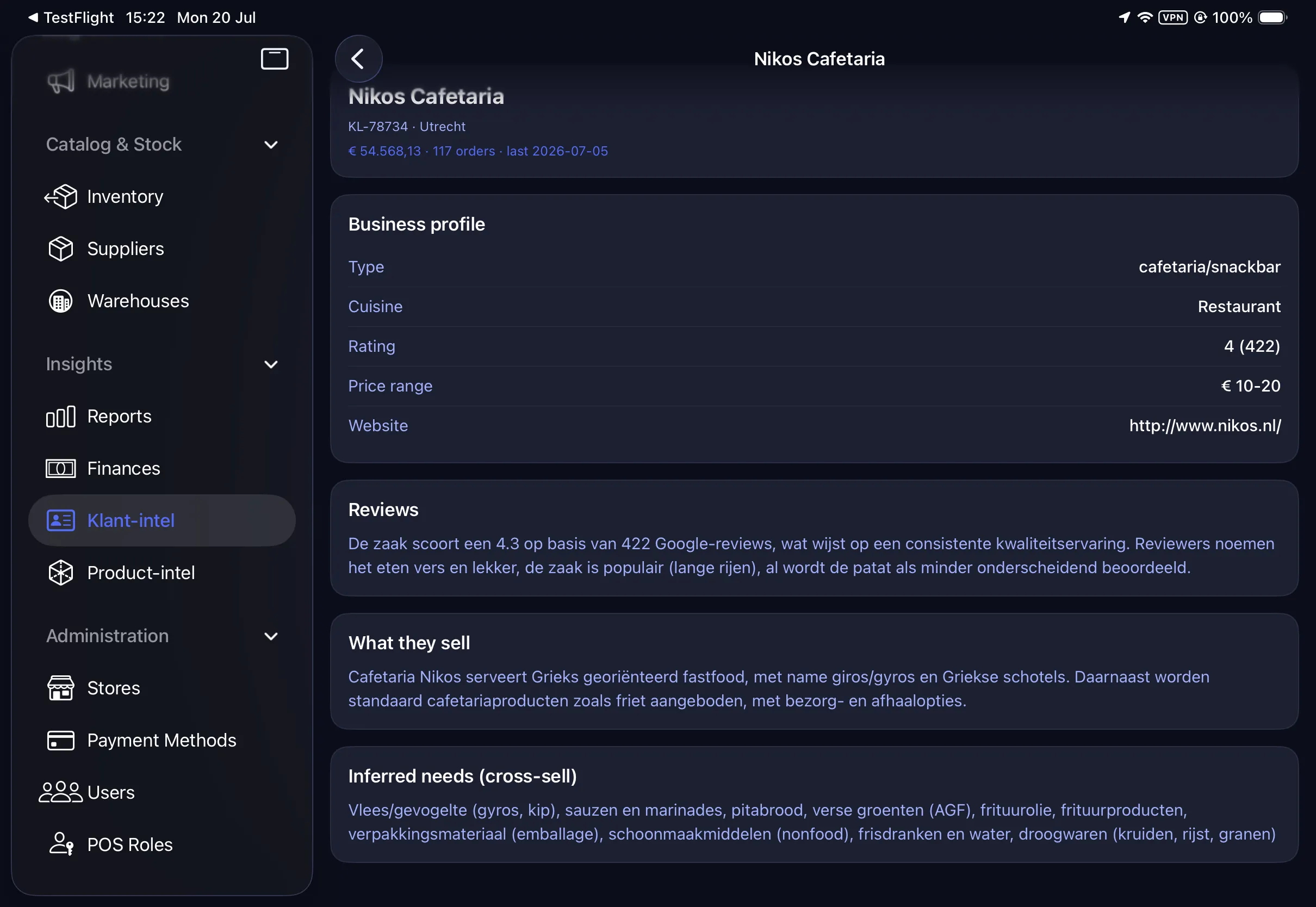Click the Warehouses building icon
Viewport: 1316px width, 907px height.
coord(61,301)
